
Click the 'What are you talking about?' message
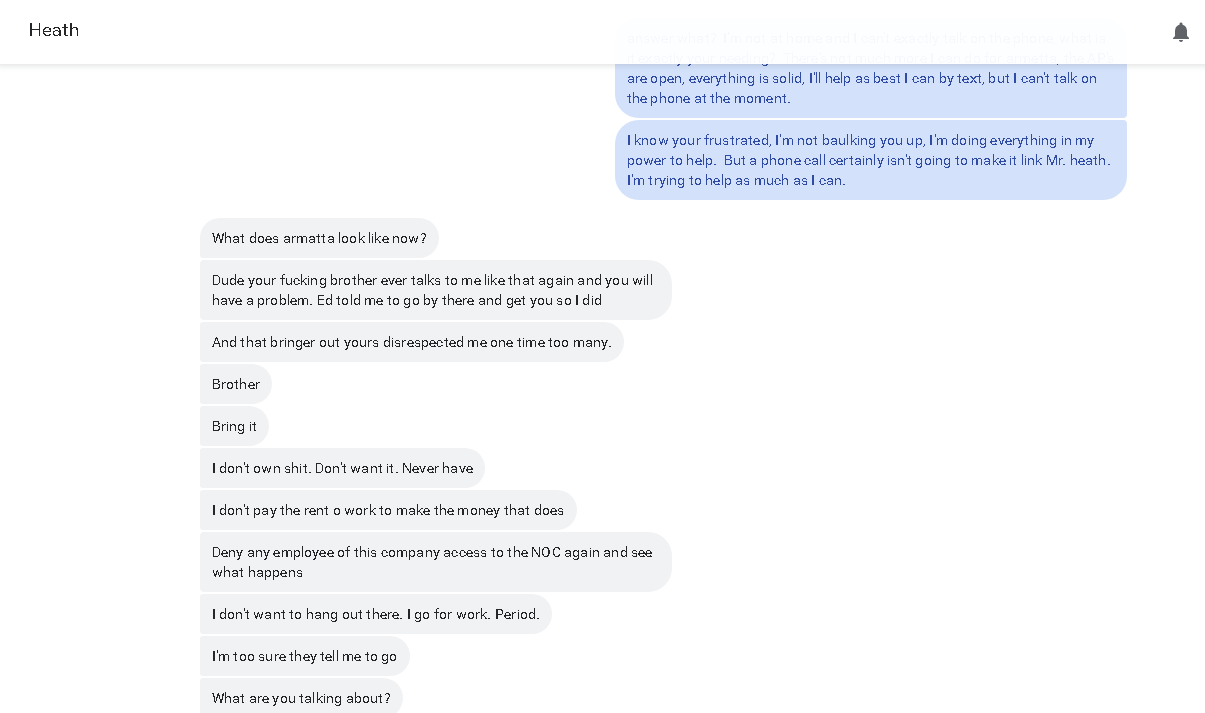[x=301, y=697]
